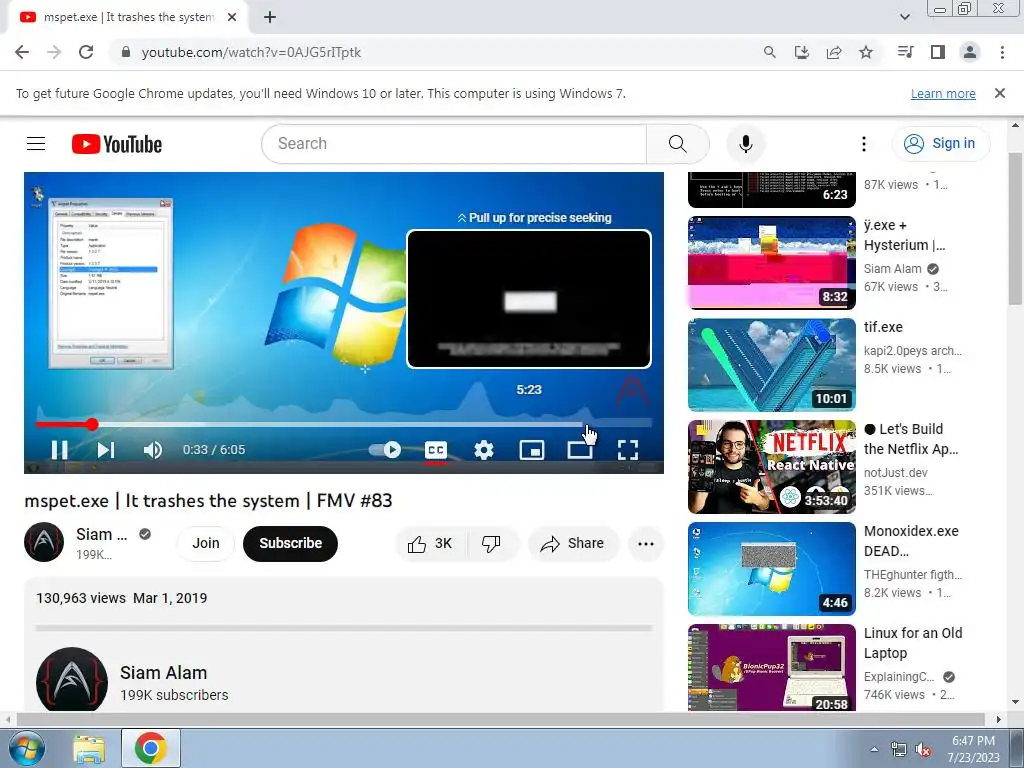1024x768 pixels.
Task: Open the tif.exe video thumbnail
Action: [x=772, y=364]
